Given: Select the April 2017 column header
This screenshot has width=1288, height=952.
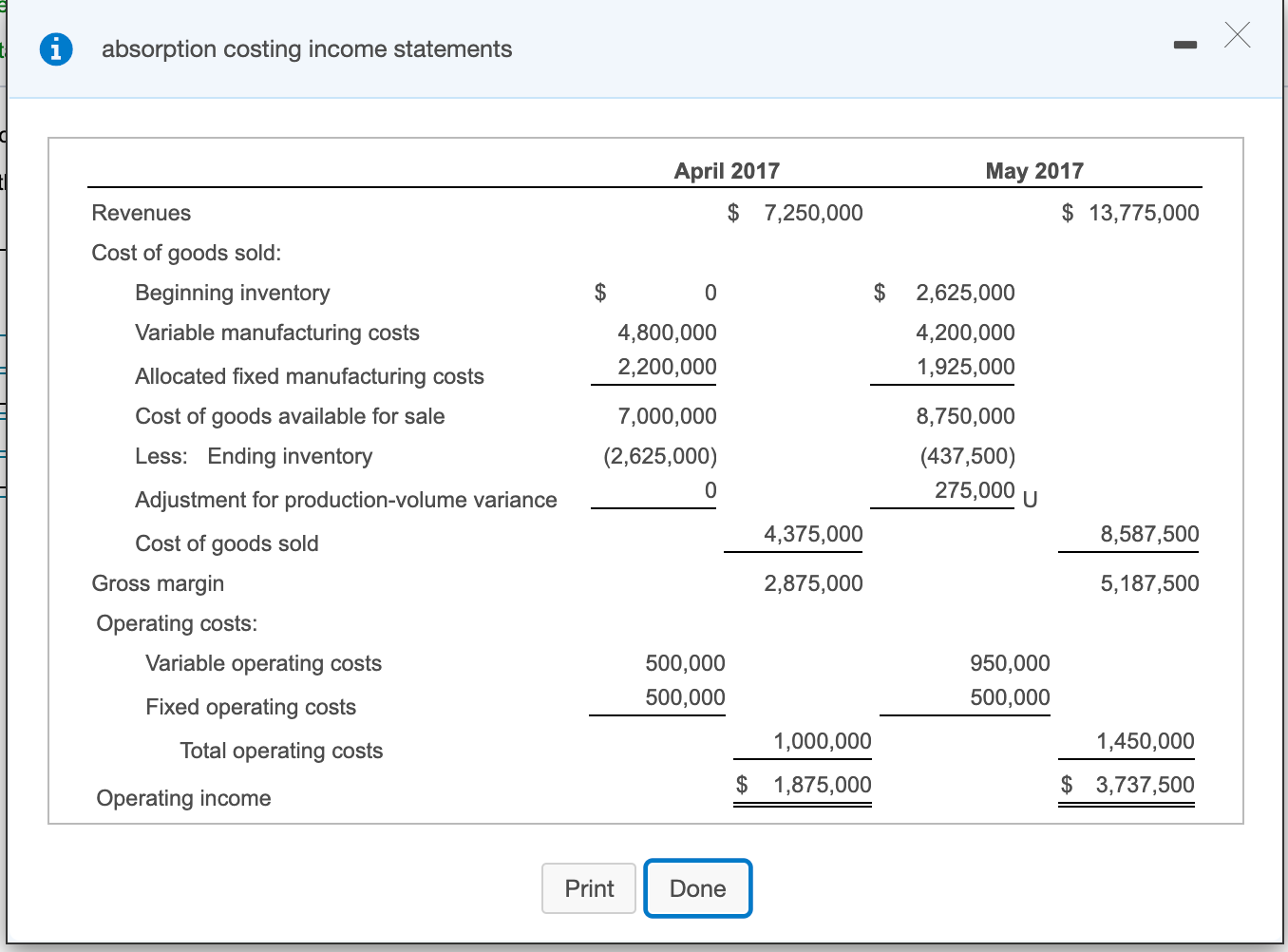Looking at the screenshot, I should click(727, 171).
